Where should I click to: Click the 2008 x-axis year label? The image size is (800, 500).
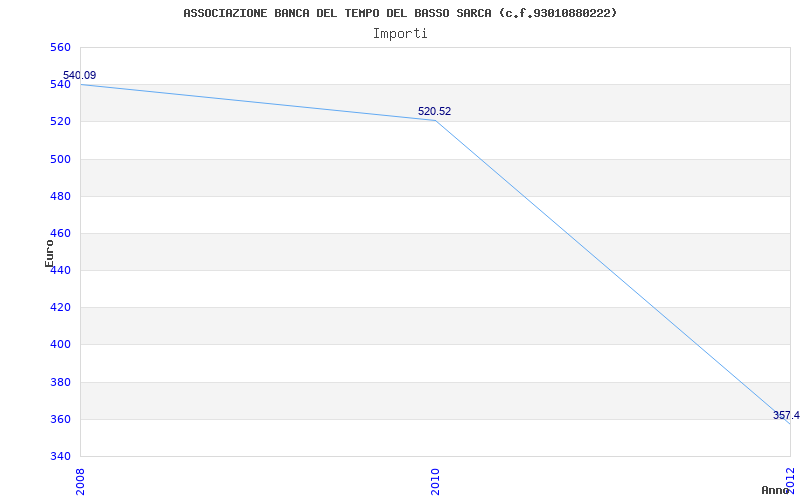click(x=80, y=480)
